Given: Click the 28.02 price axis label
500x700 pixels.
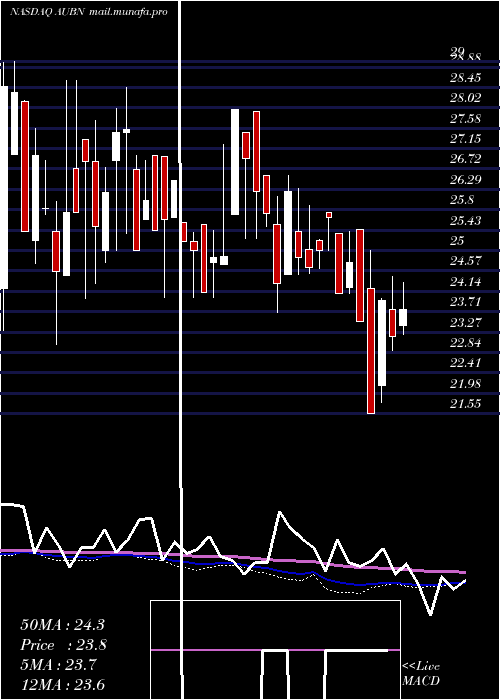Looking at the screenshot, I should click(x=465, y=98).
